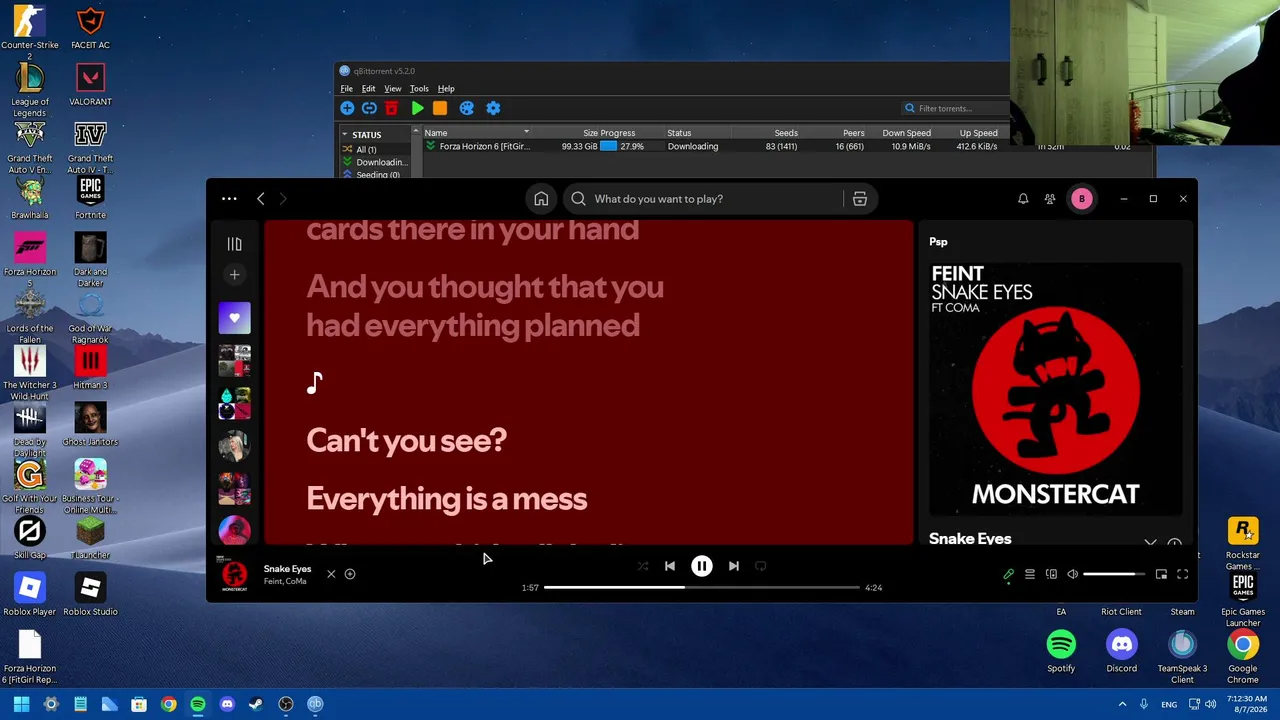The image size is (1280, 720).
Task: Enter Spotify full screen mode
Action: point(1182,574)
